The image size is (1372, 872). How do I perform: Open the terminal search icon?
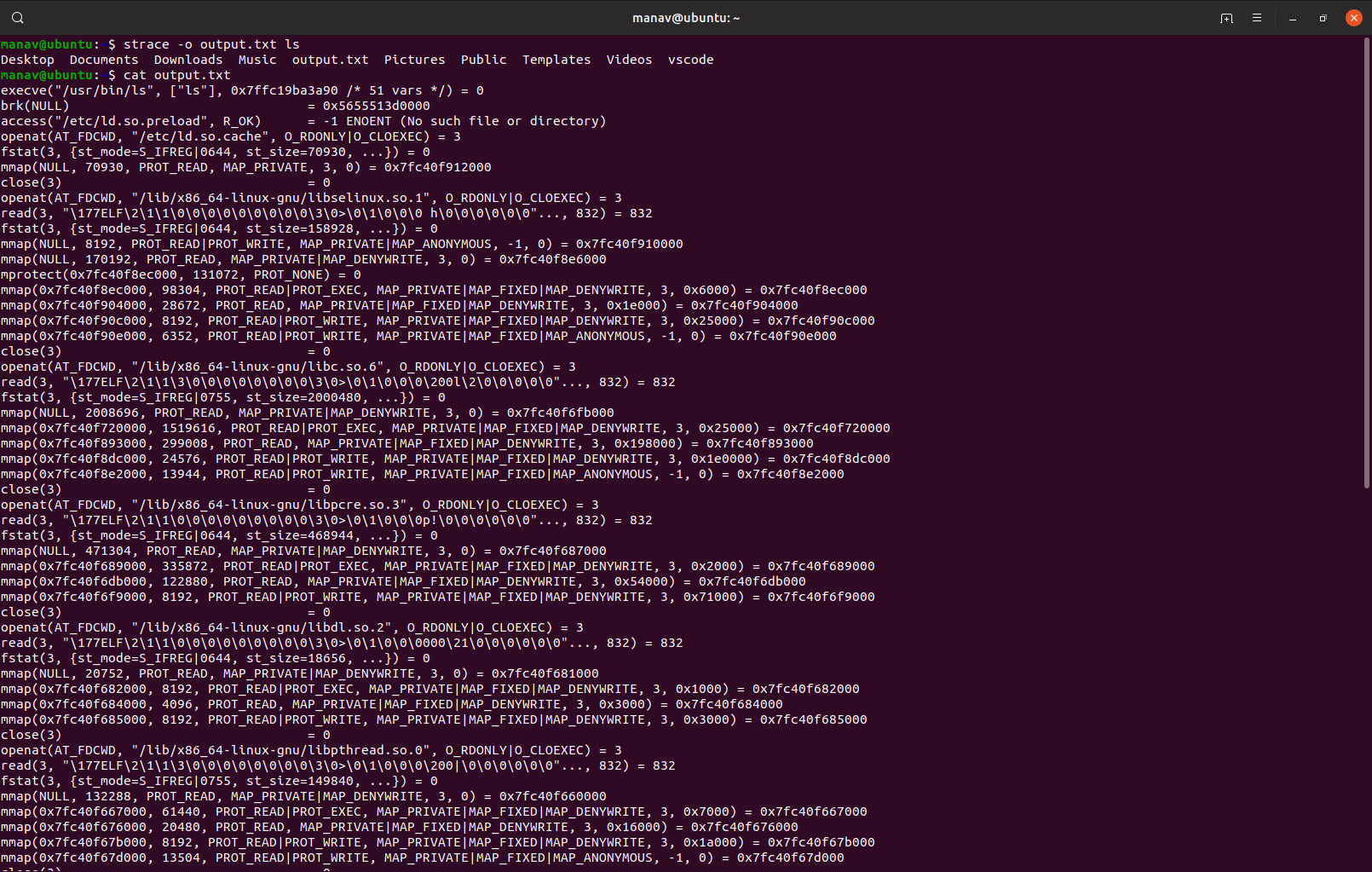click(x=18, y=18)
